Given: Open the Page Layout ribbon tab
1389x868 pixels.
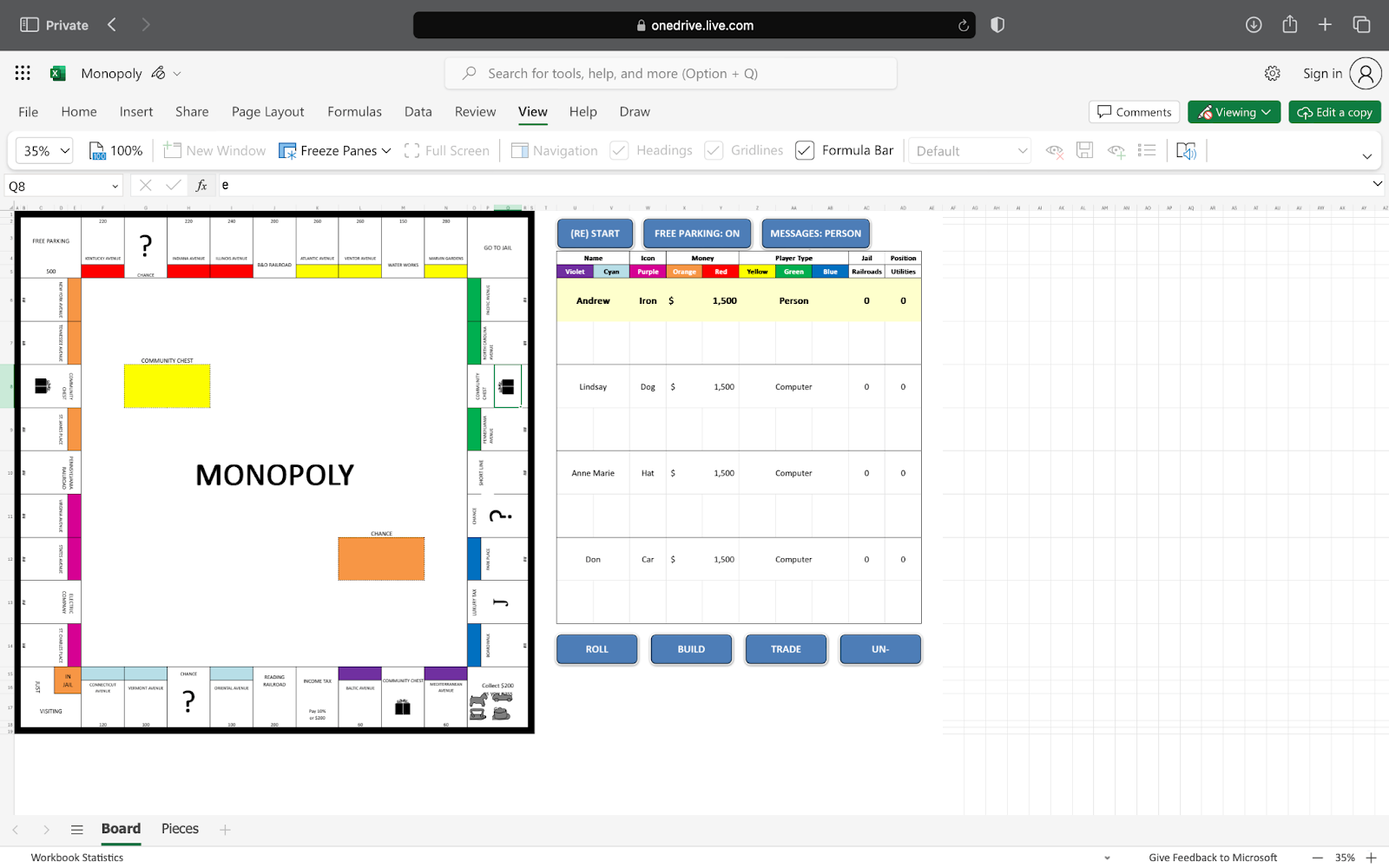Looking at the screenshot, I should [x=267, y=112].
